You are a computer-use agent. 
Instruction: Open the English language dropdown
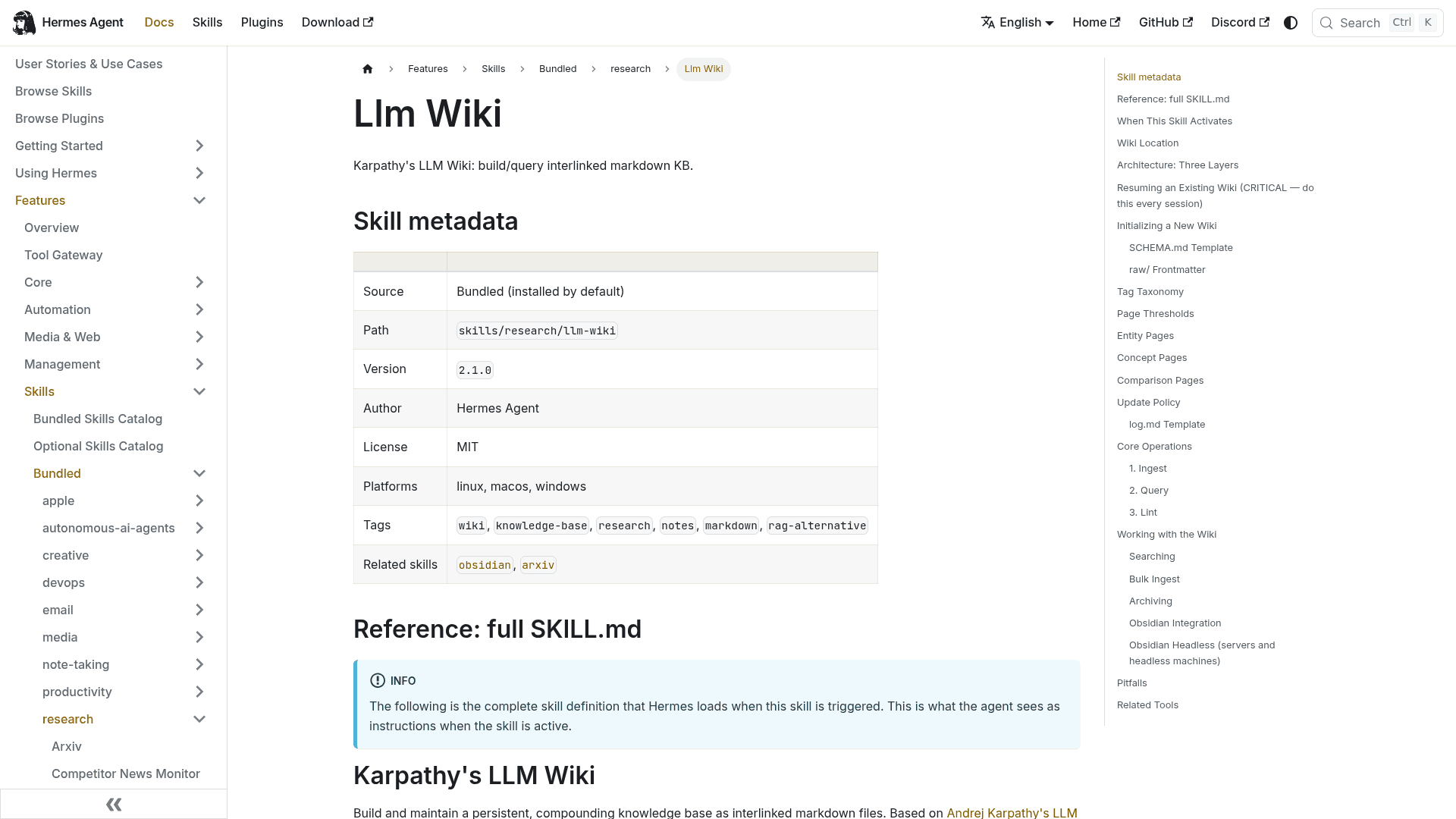(x=1017, y=22)
